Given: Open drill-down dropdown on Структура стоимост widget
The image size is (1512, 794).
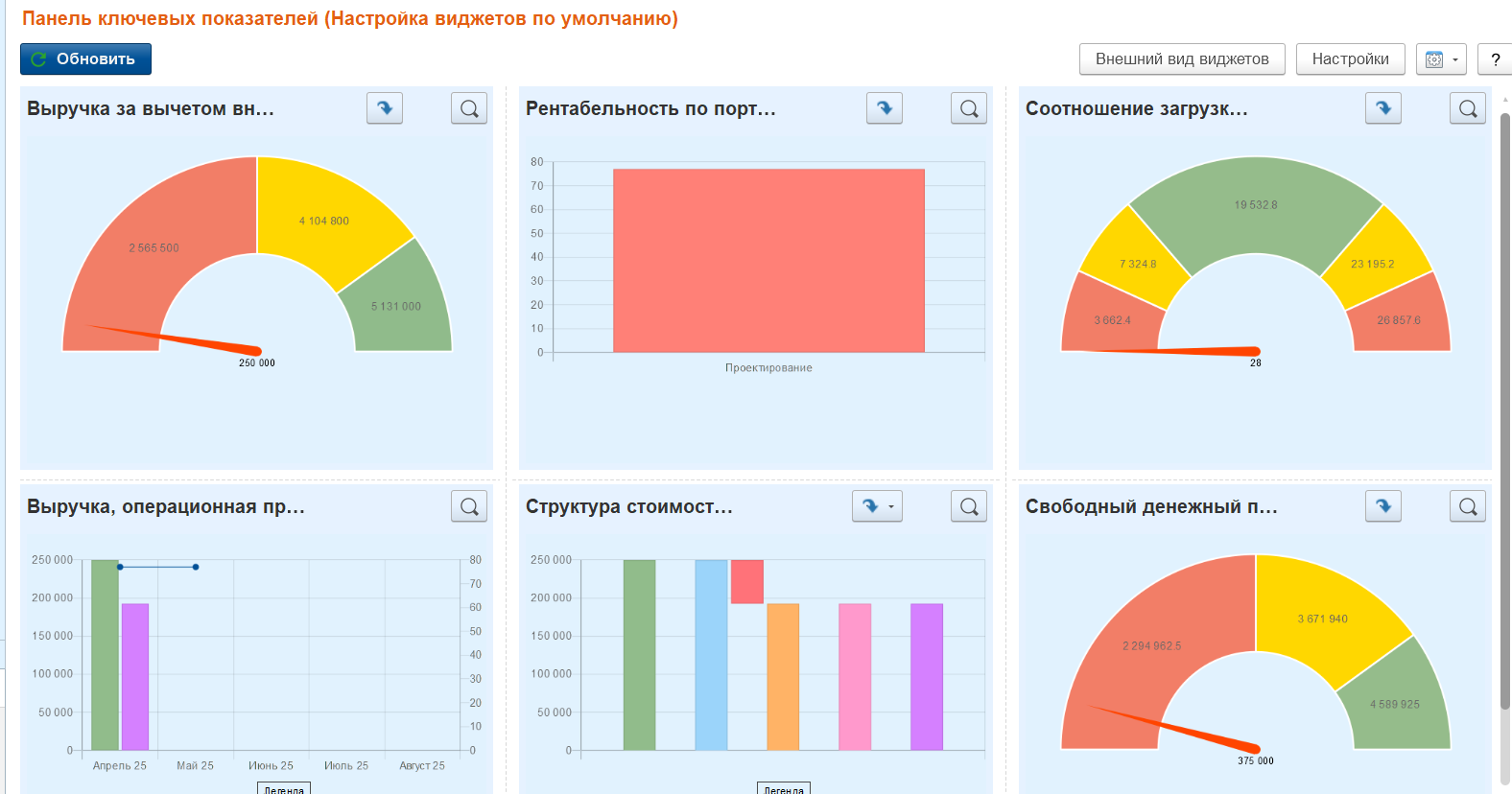Looking at the screenshot, I should point(877,506).
